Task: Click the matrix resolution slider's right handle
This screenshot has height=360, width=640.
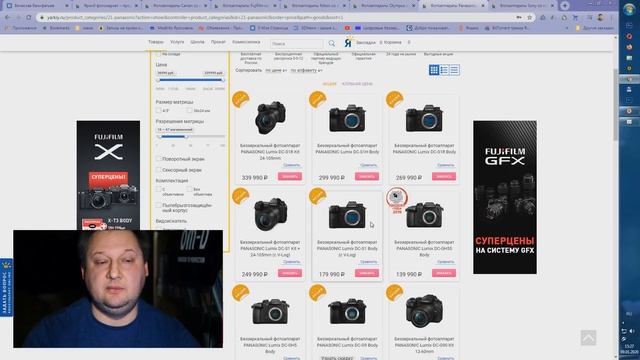Action: coord(187,137)
